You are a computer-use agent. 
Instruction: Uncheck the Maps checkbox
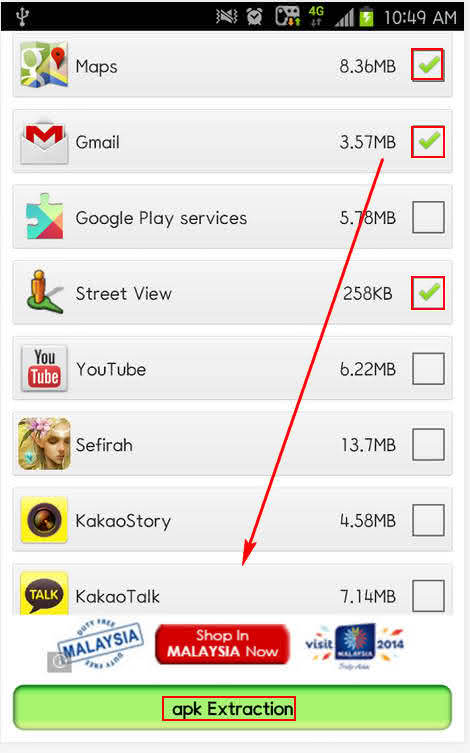tap(428, 65)
